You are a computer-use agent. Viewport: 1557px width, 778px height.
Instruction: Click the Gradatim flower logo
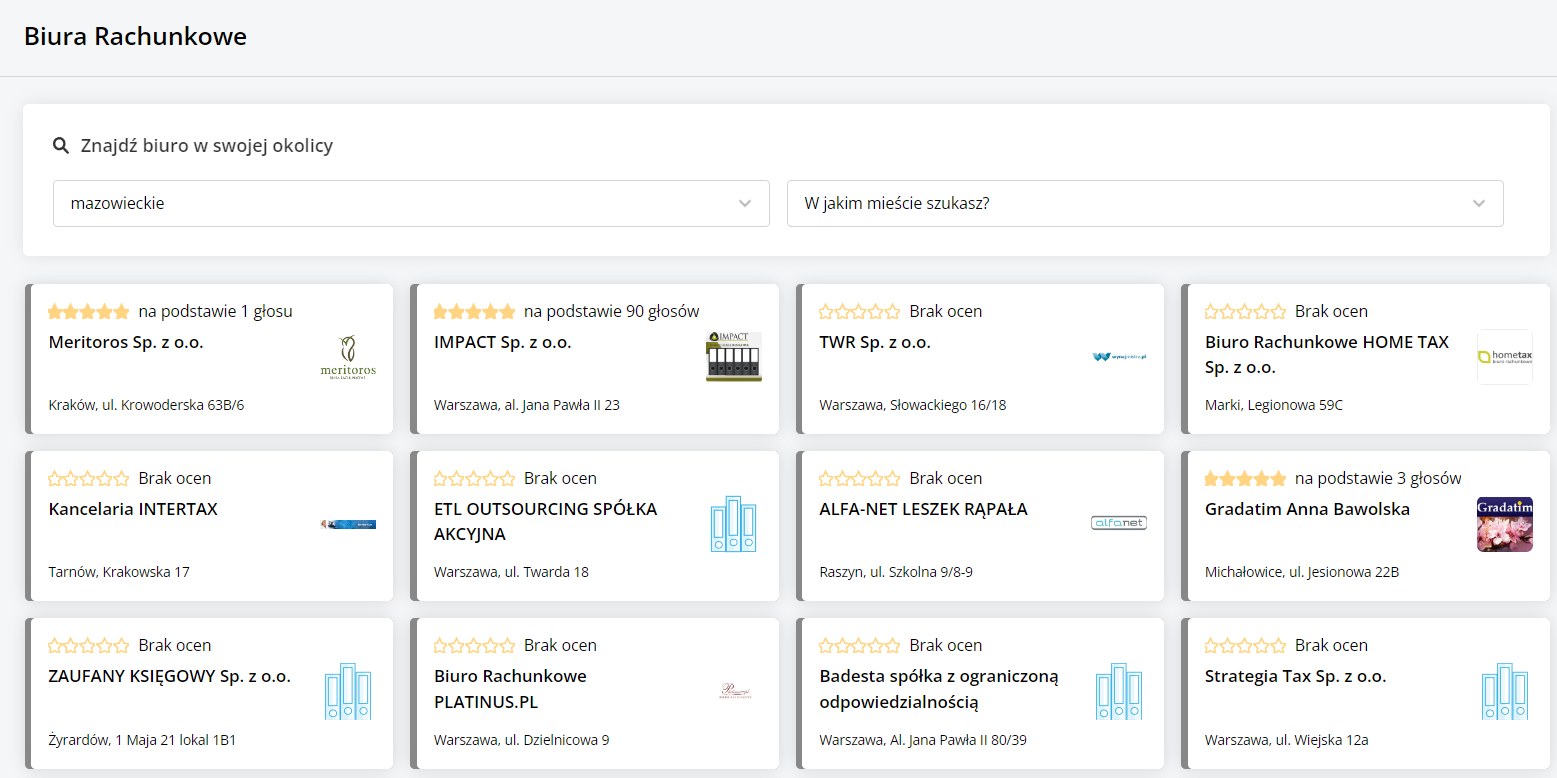coord(1504,524)
